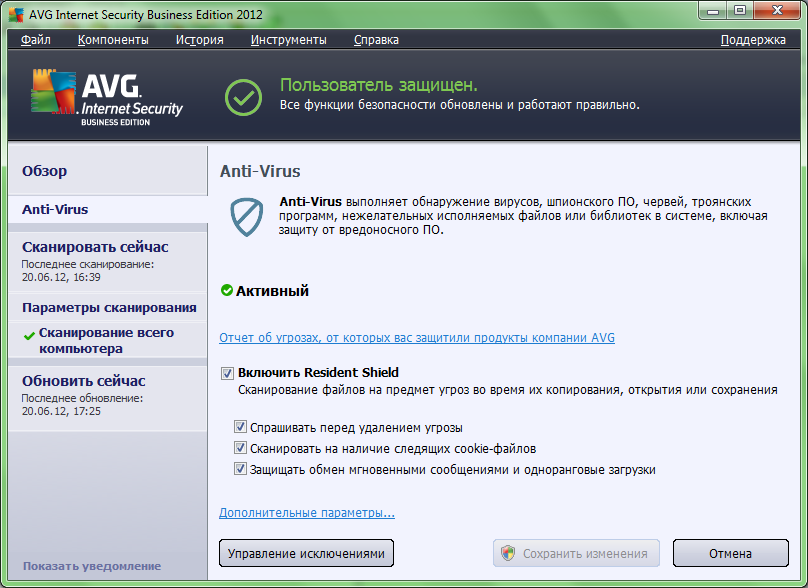808x588 pixels.
Task: Open the Файл menu
Action: tap(36, 40)
